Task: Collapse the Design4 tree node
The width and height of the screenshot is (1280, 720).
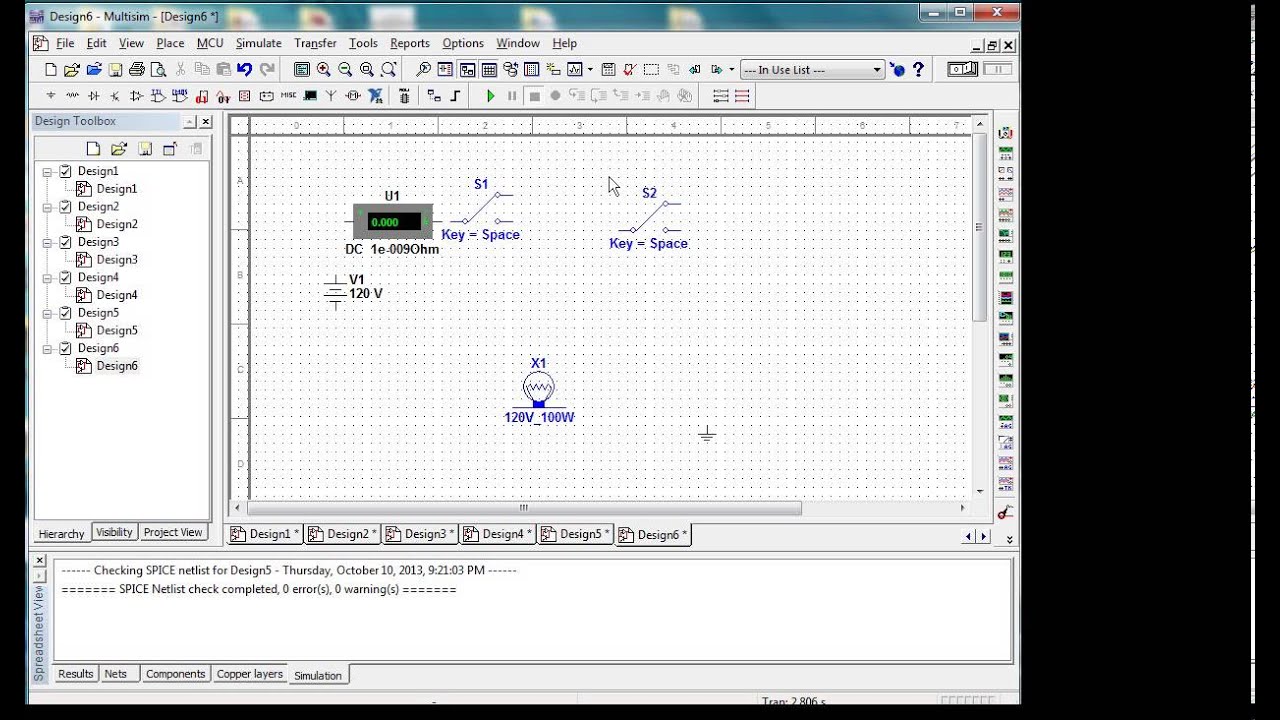Action: coord(47,277)
